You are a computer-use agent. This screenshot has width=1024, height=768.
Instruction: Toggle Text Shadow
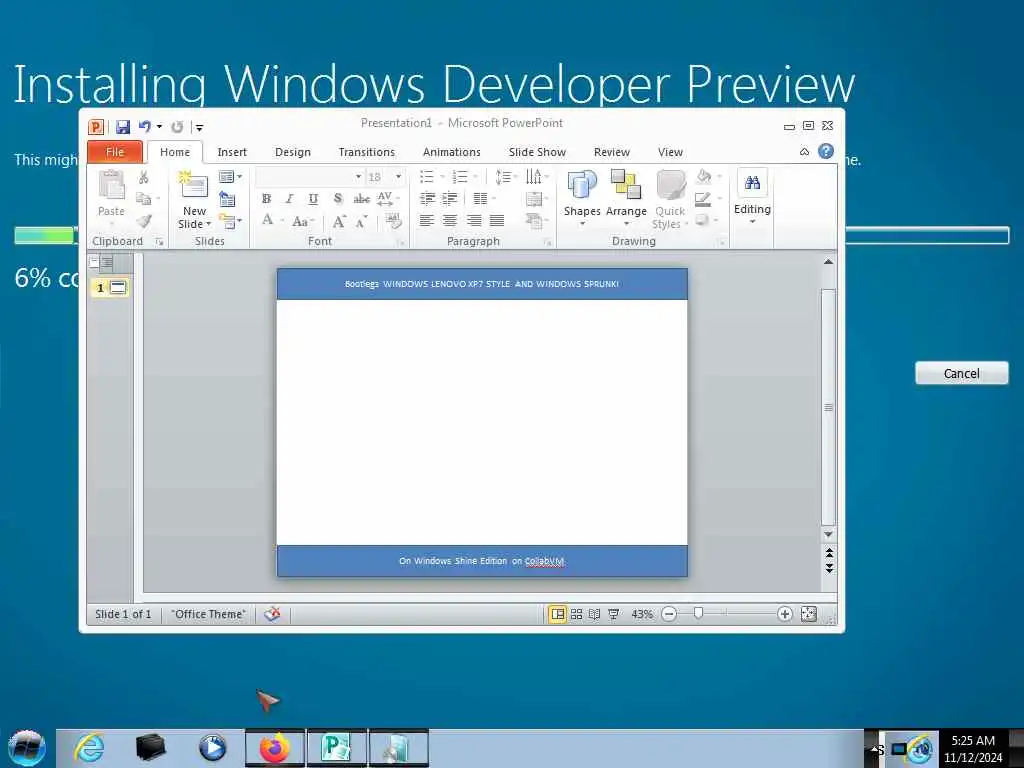[x=338, y=199]
